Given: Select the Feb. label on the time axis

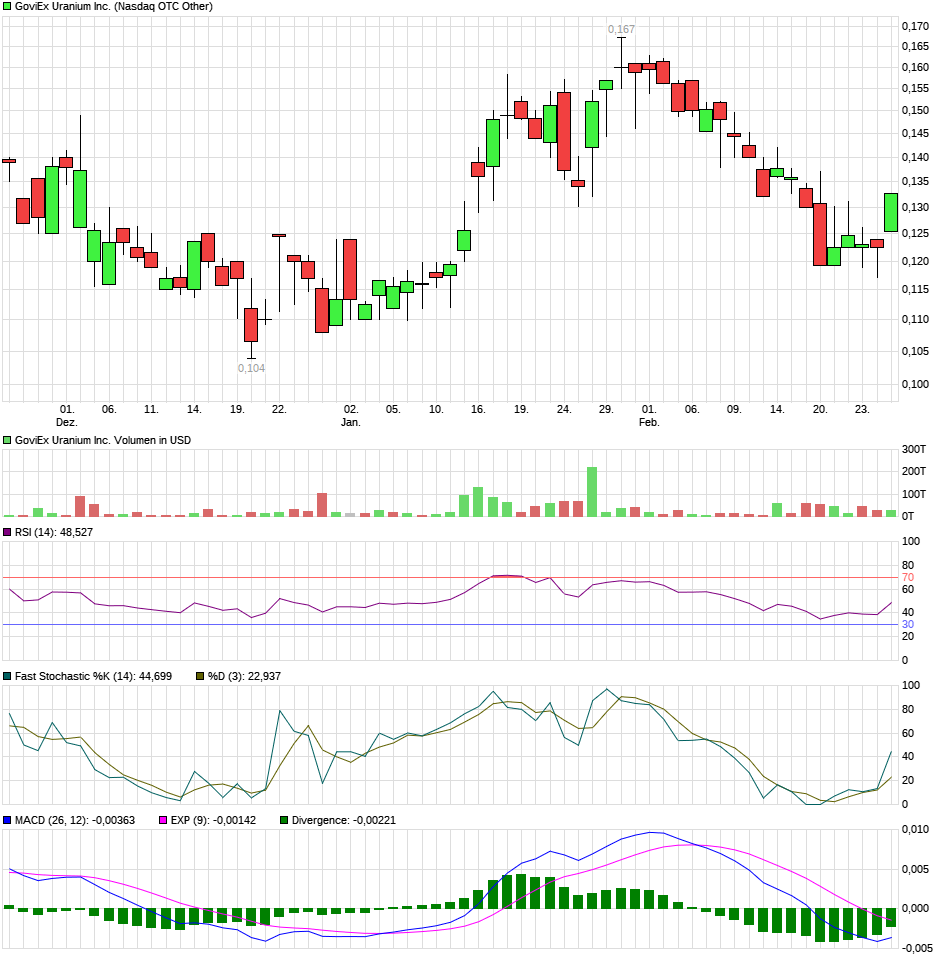Looking at the screenshot, I should tap(648, 421).
